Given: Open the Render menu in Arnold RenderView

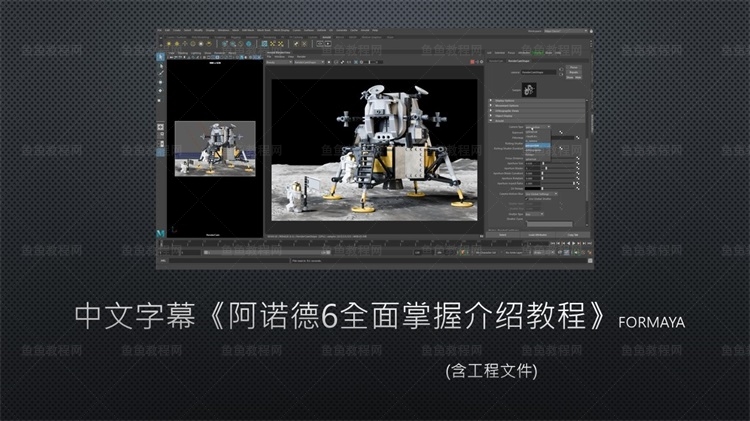Looking at the screenshot, I should click(301, 56).
